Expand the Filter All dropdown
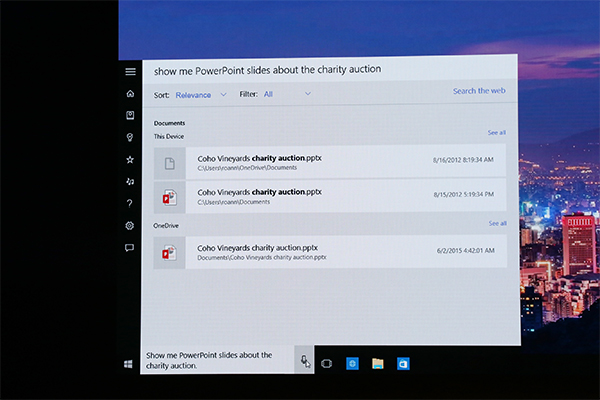The image size is (600, 400). [x=287, y=95]
